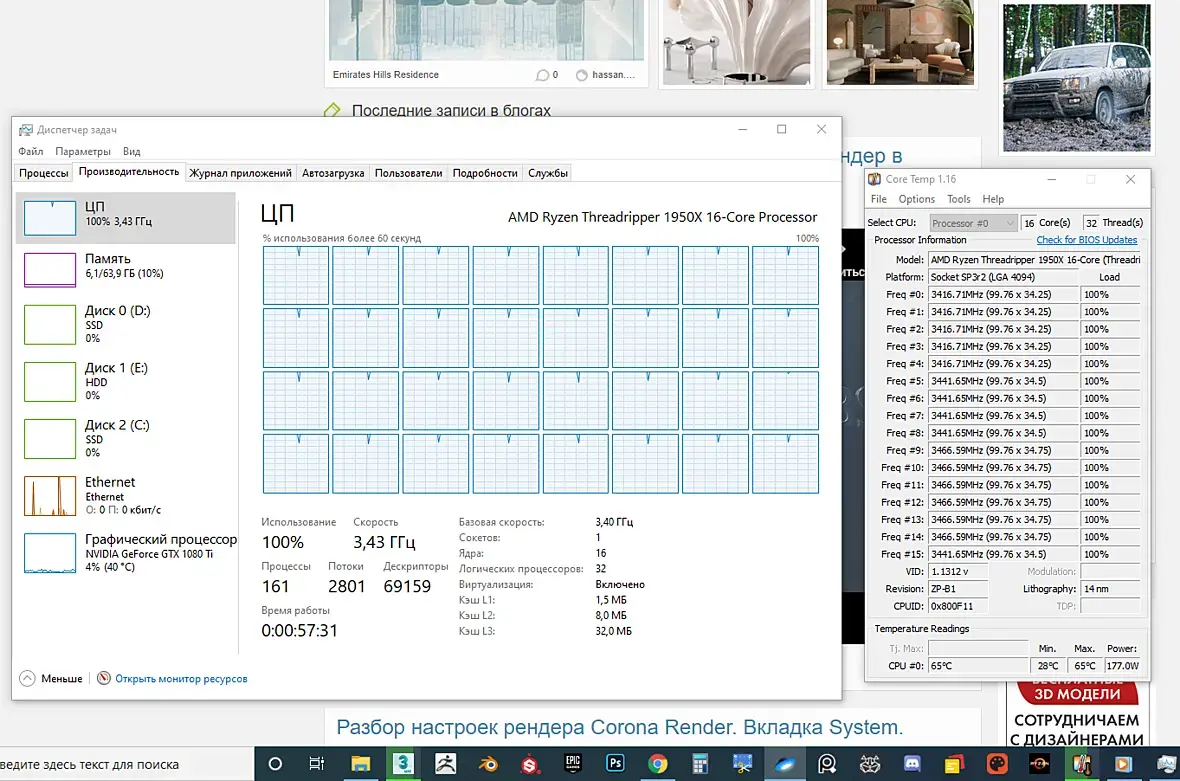The width and height of the screenshot is (1180, 781).
Task: Open Cortana circle icon in taskbar
Action: [275, 764]
